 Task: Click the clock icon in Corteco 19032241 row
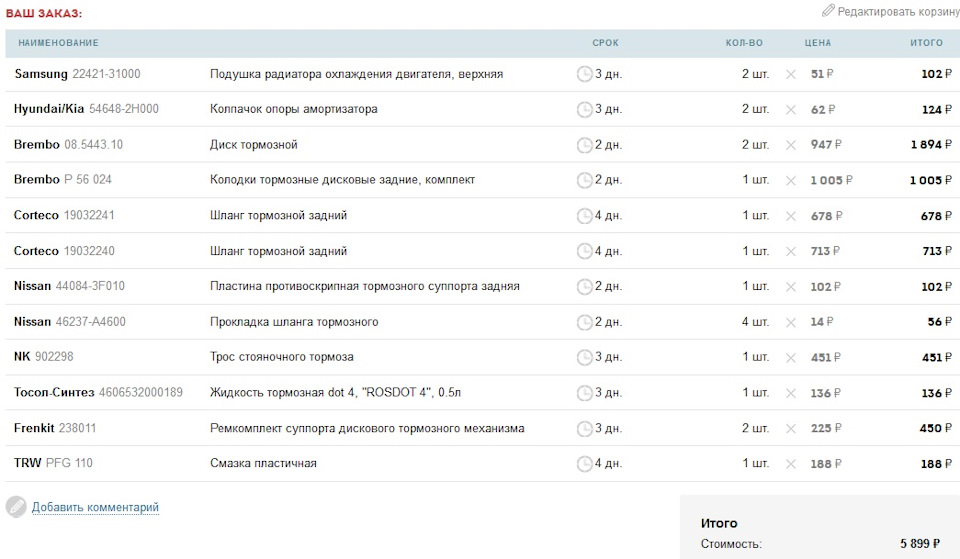click(x=585, y=216)
